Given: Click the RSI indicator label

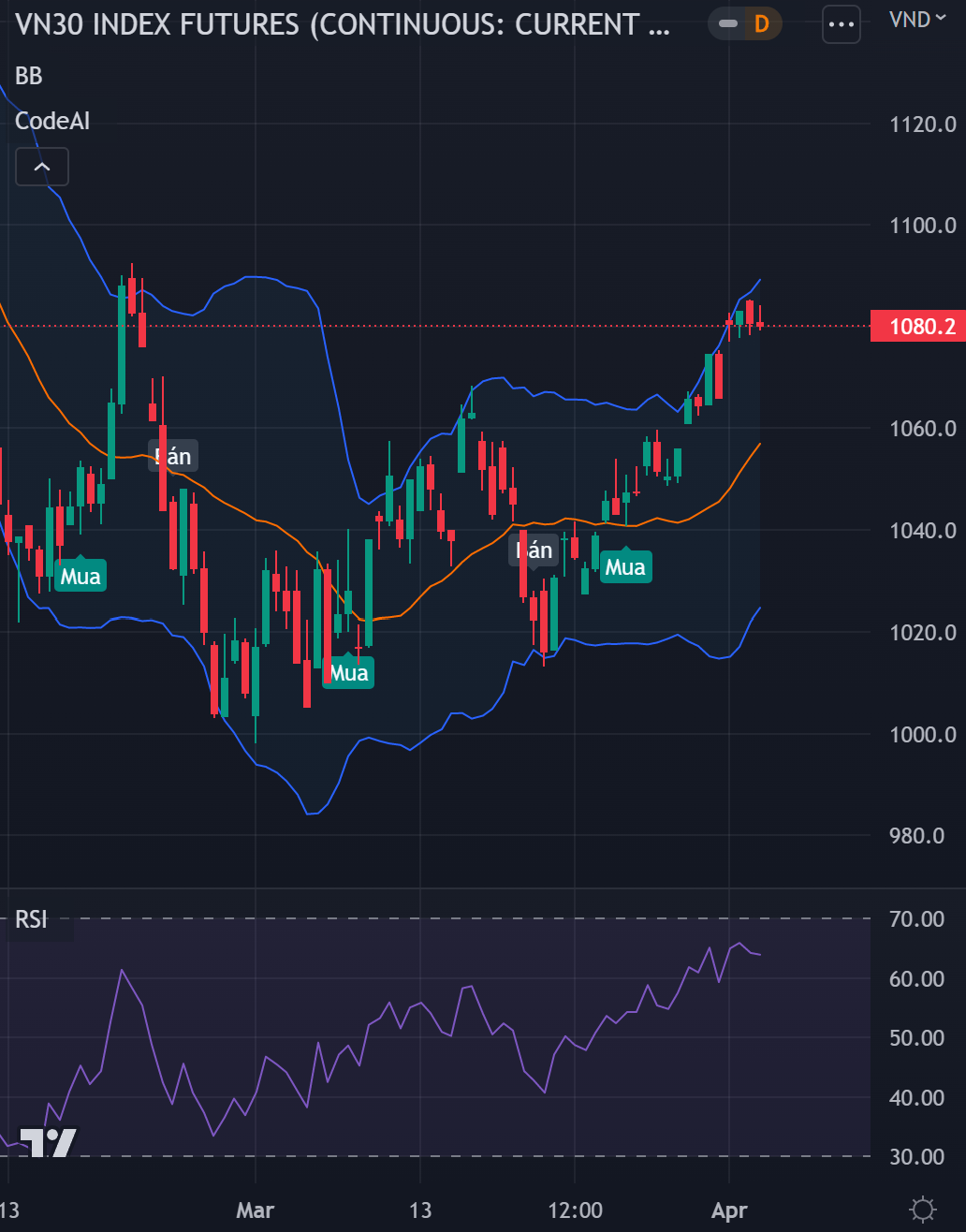Looking at the screenshot, I should pyautogui.click(x=31, y=919).
